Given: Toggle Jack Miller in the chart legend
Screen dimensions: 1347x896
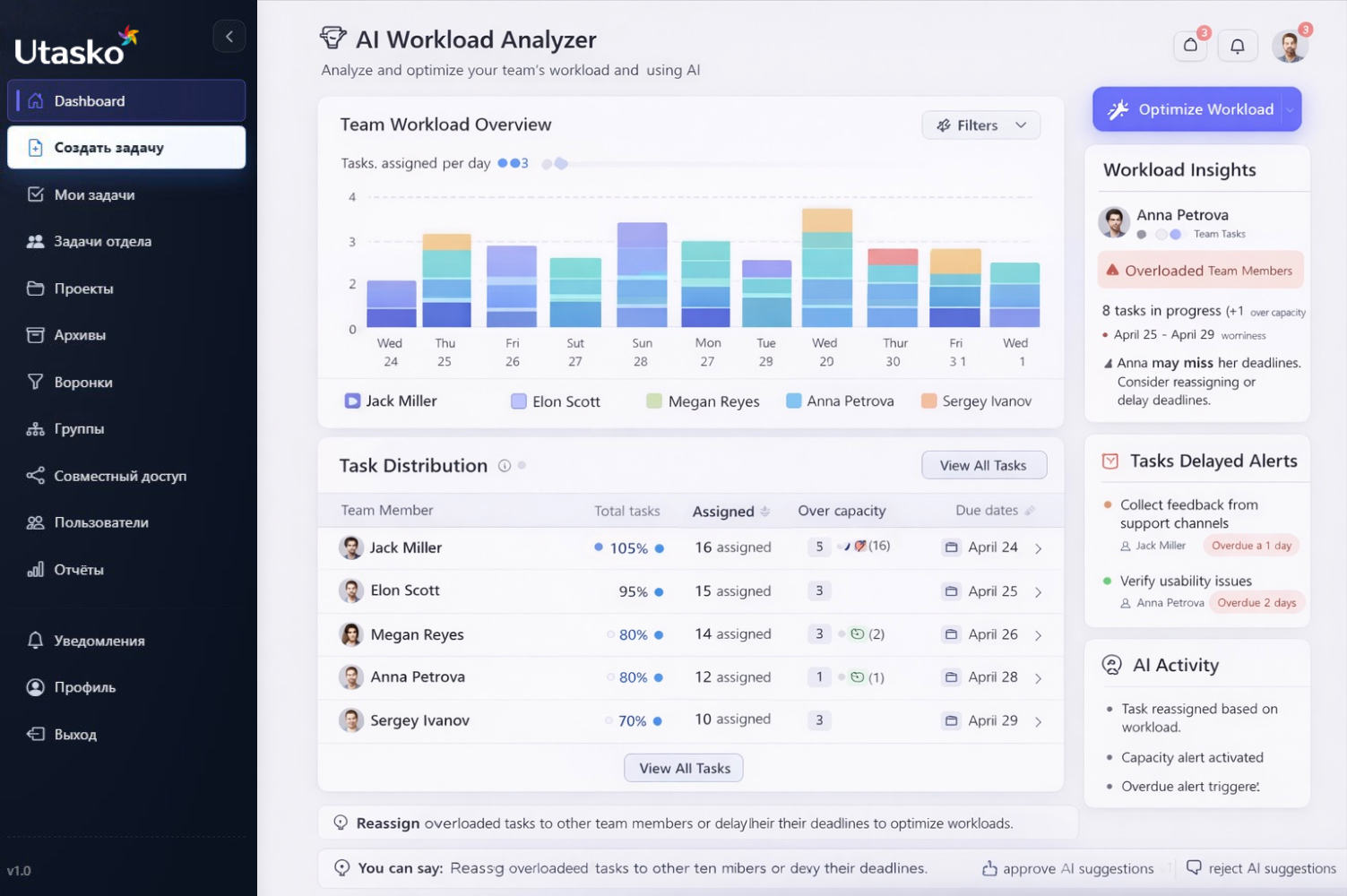Looking at the screenshot, I should click(x=391, y=401).
